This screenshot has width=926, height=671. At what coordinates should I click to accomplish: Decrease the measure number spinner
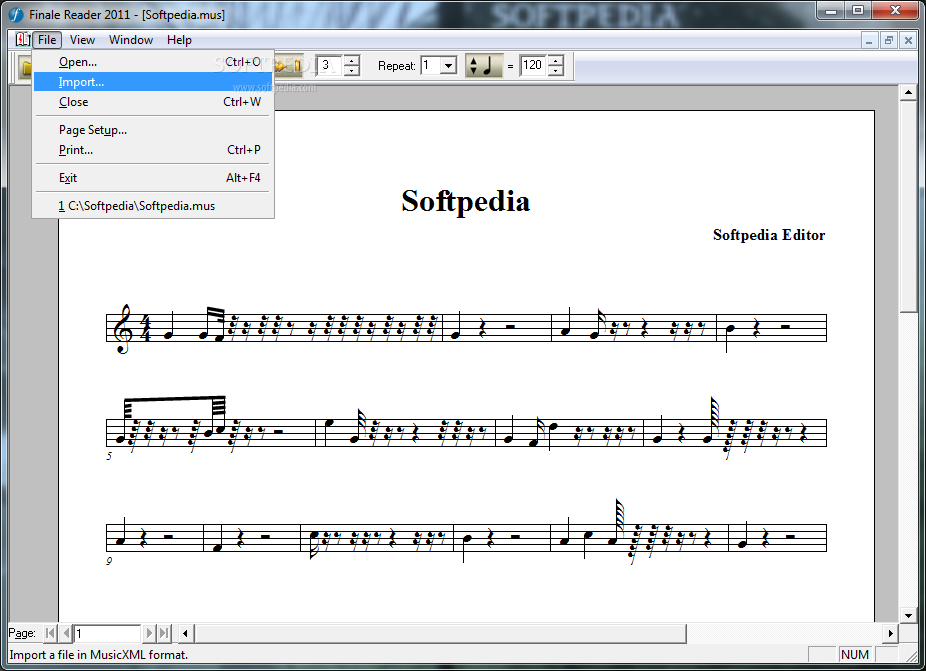[x=351, y=70]
